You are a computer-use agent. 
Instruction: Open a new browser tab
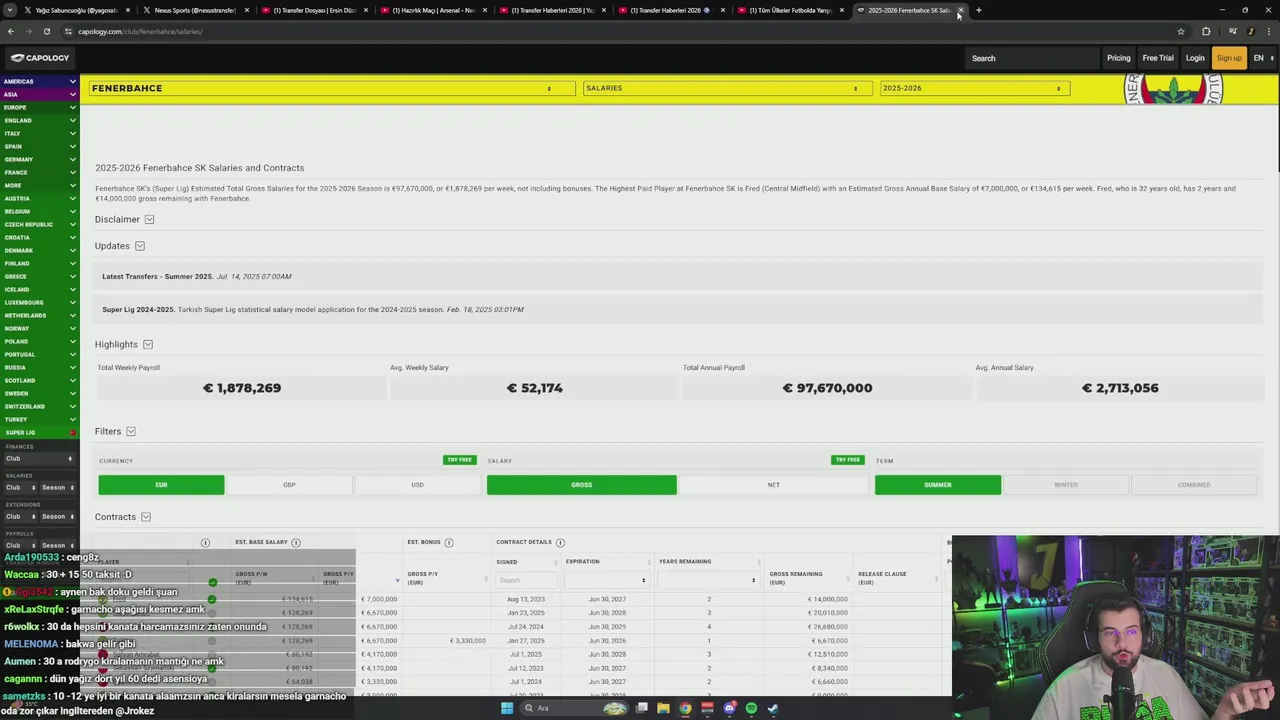tap(978, 10)
